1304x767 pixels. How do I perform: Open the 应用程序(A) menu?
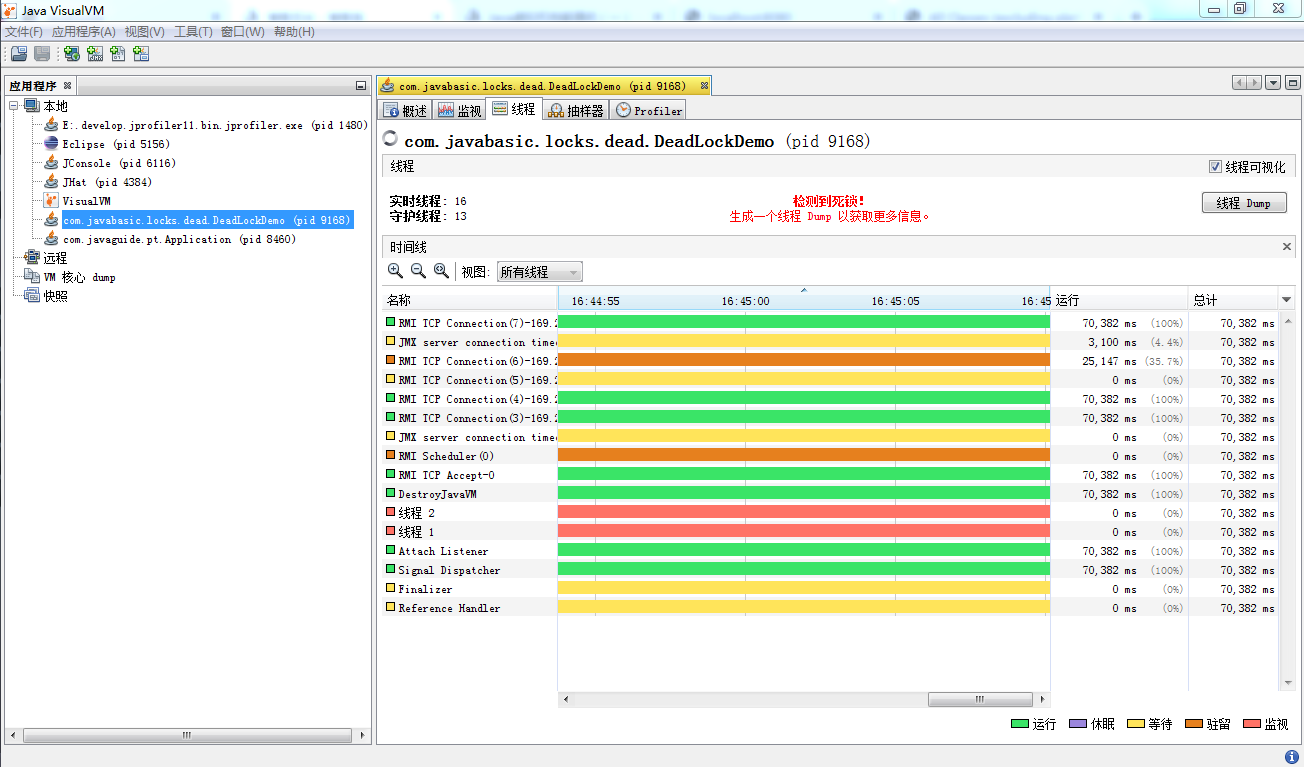pyautogui.click(x=84, y=32)
